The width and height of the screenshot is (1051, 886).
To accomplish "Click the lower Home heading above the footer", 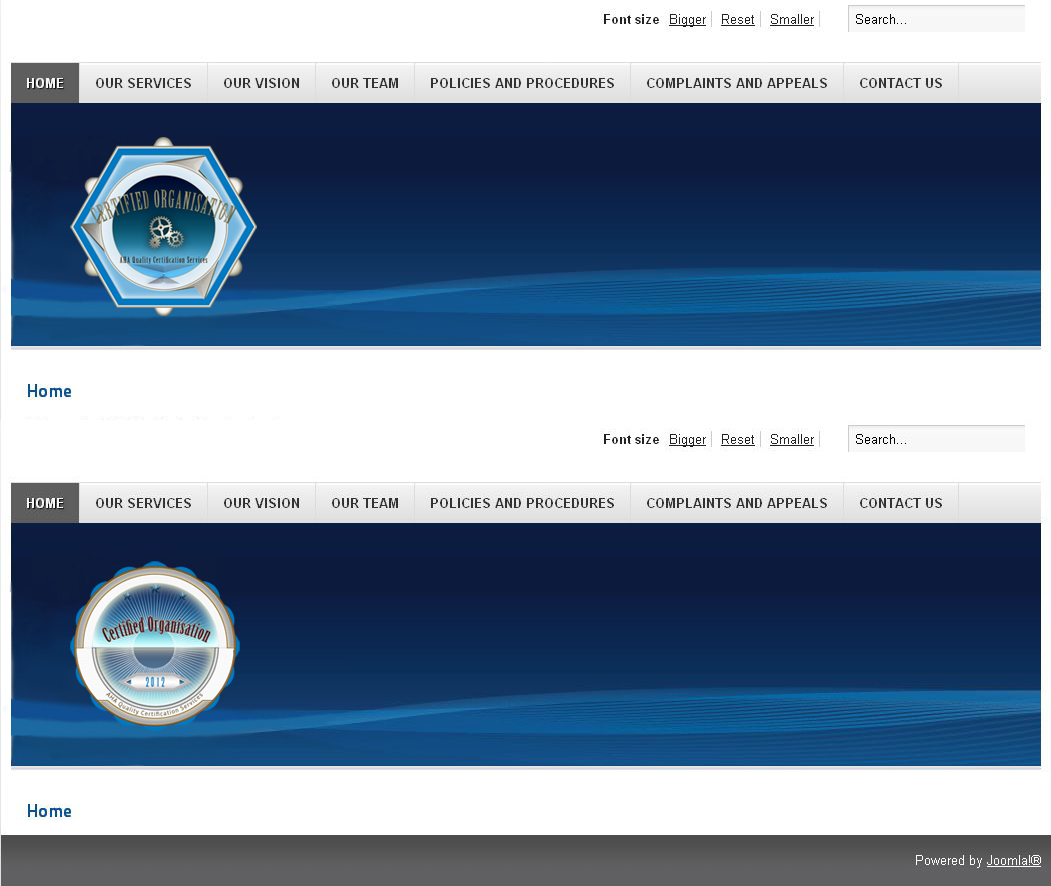I will click(49, 812).
